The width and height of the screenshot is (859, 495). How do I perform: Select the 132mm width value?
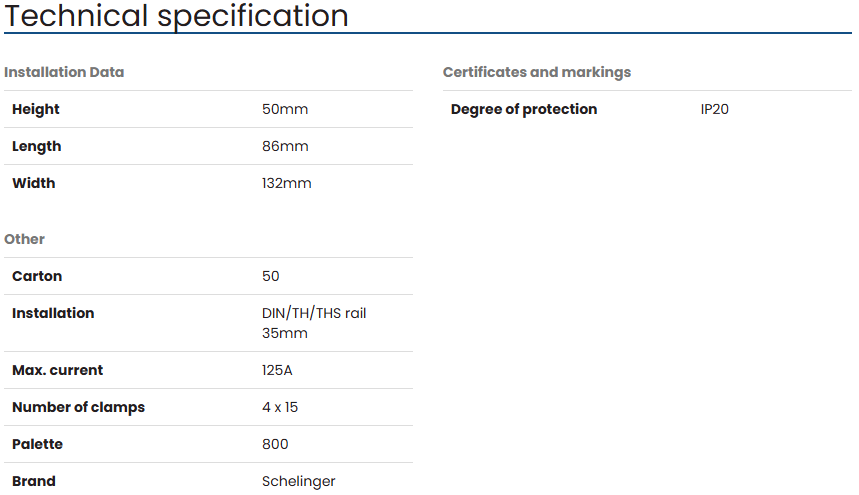click(287, 183)
